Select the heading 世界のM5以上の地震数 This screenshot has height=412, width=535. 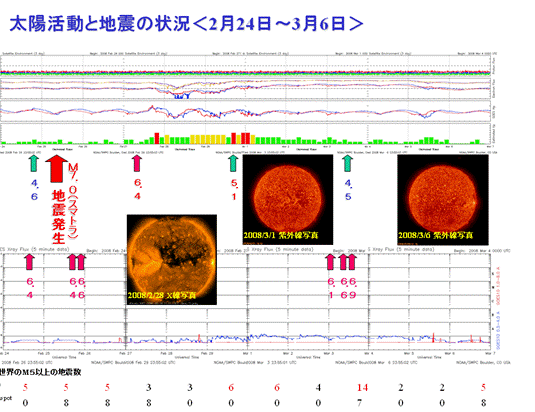click(40, 372)
